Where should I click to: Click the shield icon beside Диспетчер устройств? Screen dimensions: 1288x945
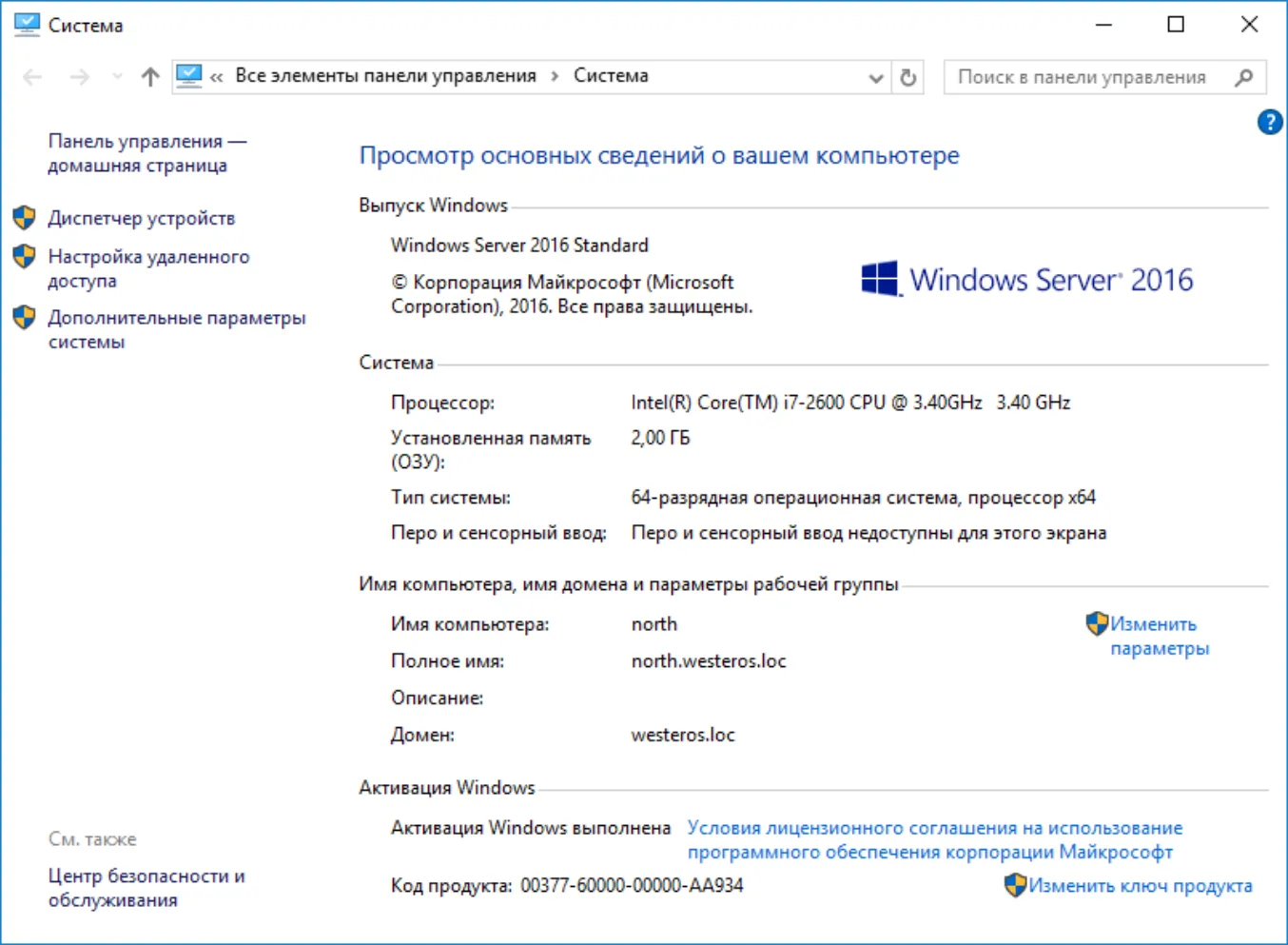click(x=25, y=218)
